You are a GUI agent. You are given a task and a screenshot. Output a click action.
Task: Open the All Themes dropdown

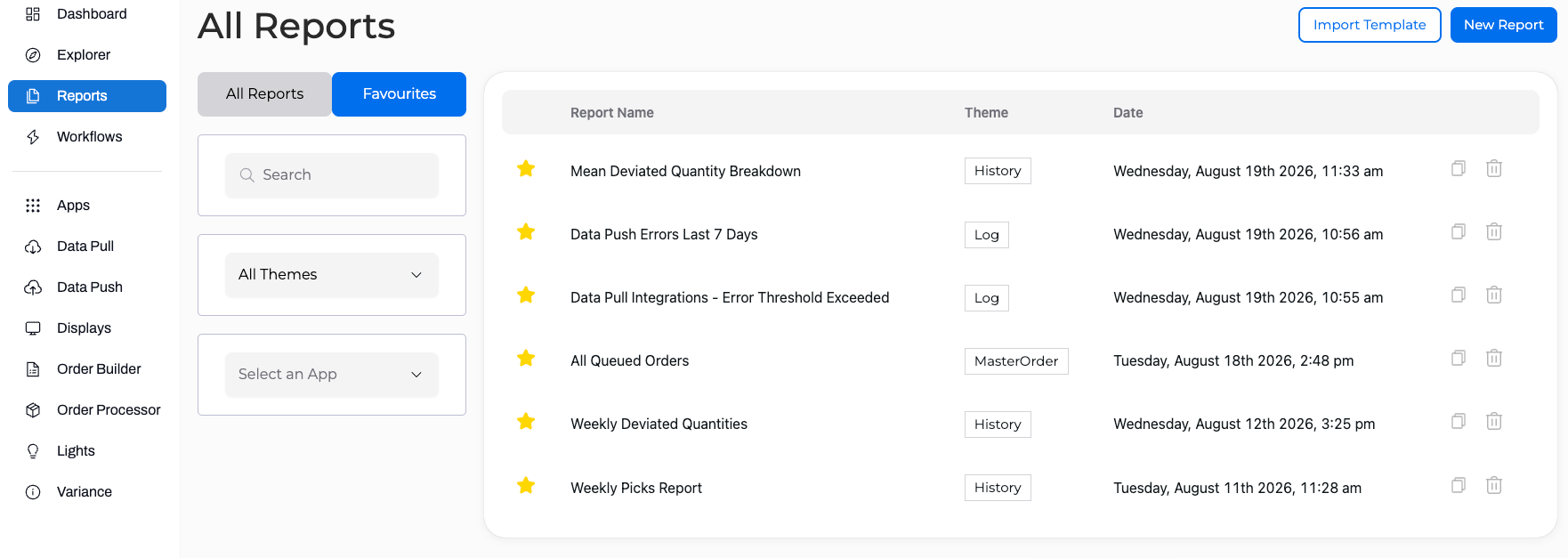pyautogui.click(x=332, y=275)
